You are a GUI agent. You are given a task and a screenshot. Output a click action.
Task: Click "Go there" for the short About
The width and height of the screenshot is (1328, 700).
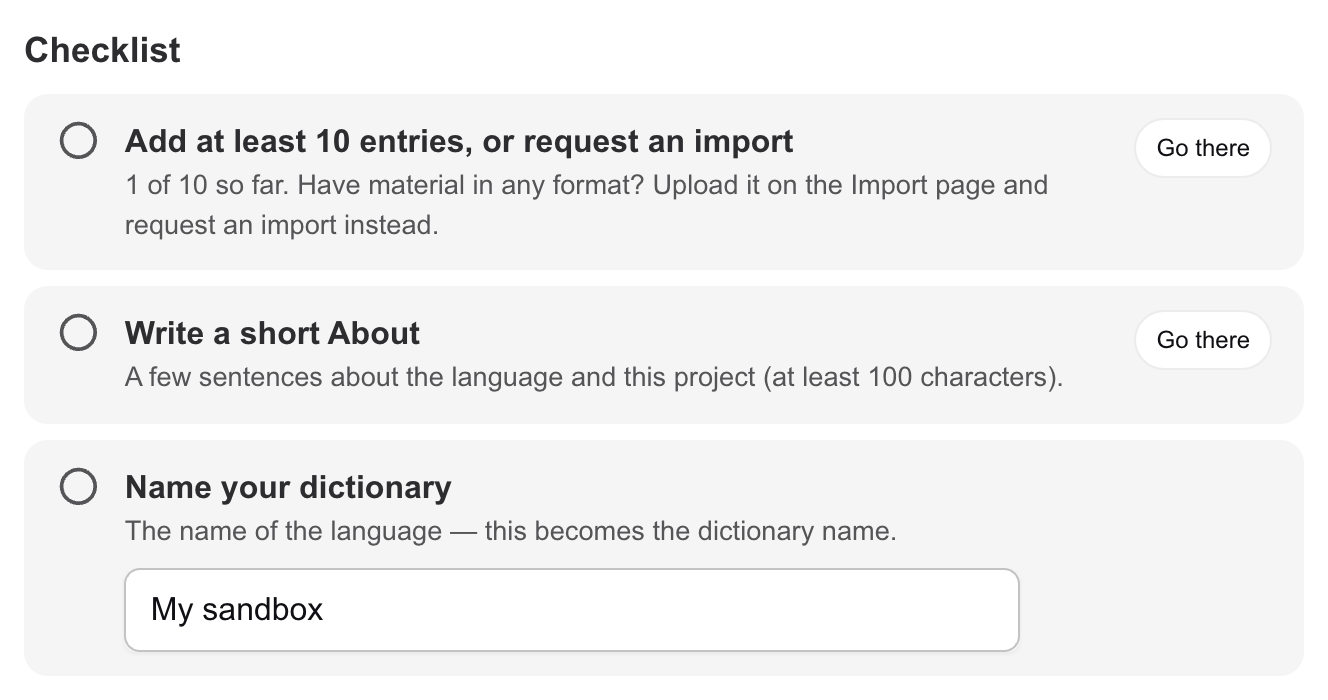click(x=1203, y=340)
